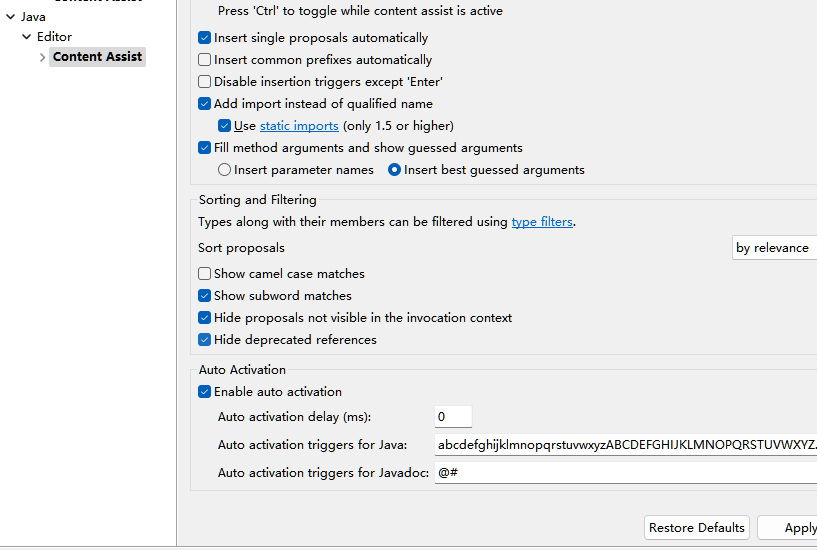Select Content Assist in the tree

98,57
